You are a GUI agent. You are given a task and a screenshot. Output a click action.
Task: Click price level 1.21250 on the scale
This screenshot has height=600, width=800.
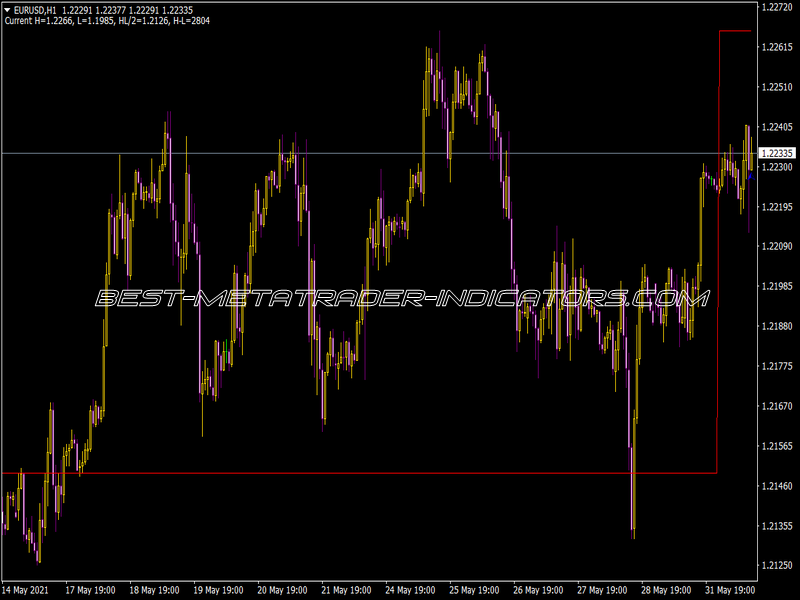(777, 565)
